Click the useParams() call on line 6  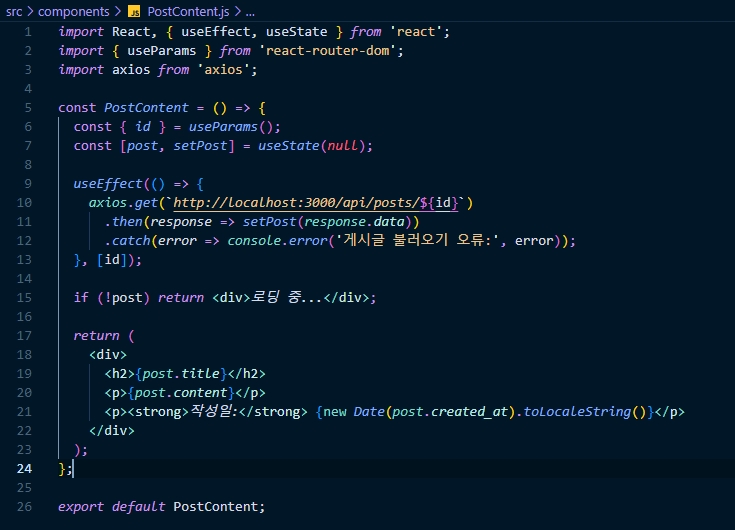click(x=230, y=127)
